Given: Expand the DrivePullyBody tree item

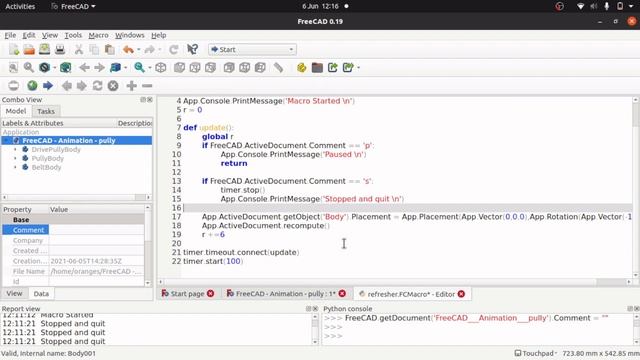Looking at the screenshot, I should 16,149.
